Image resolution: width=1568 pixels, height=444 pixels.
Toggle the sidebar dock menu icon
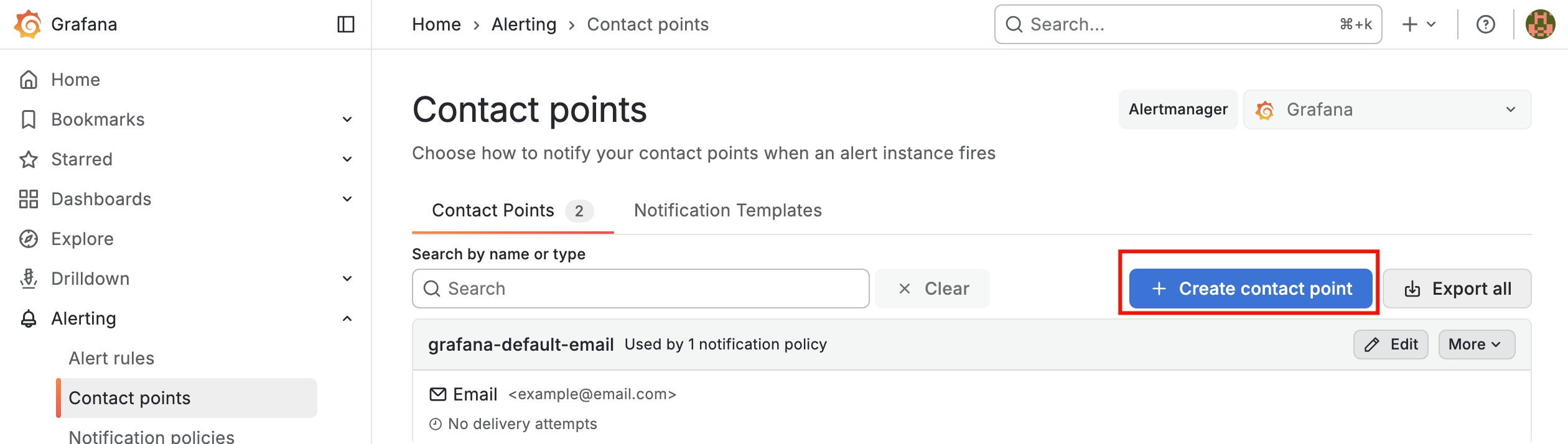point(346,24)
